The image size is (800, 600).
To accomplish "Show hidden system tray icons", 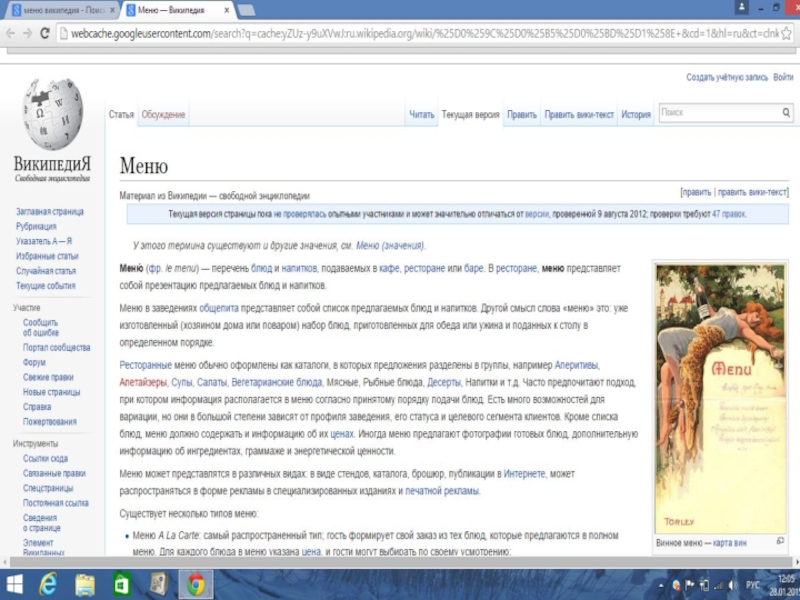I will [x=661, y=584].
